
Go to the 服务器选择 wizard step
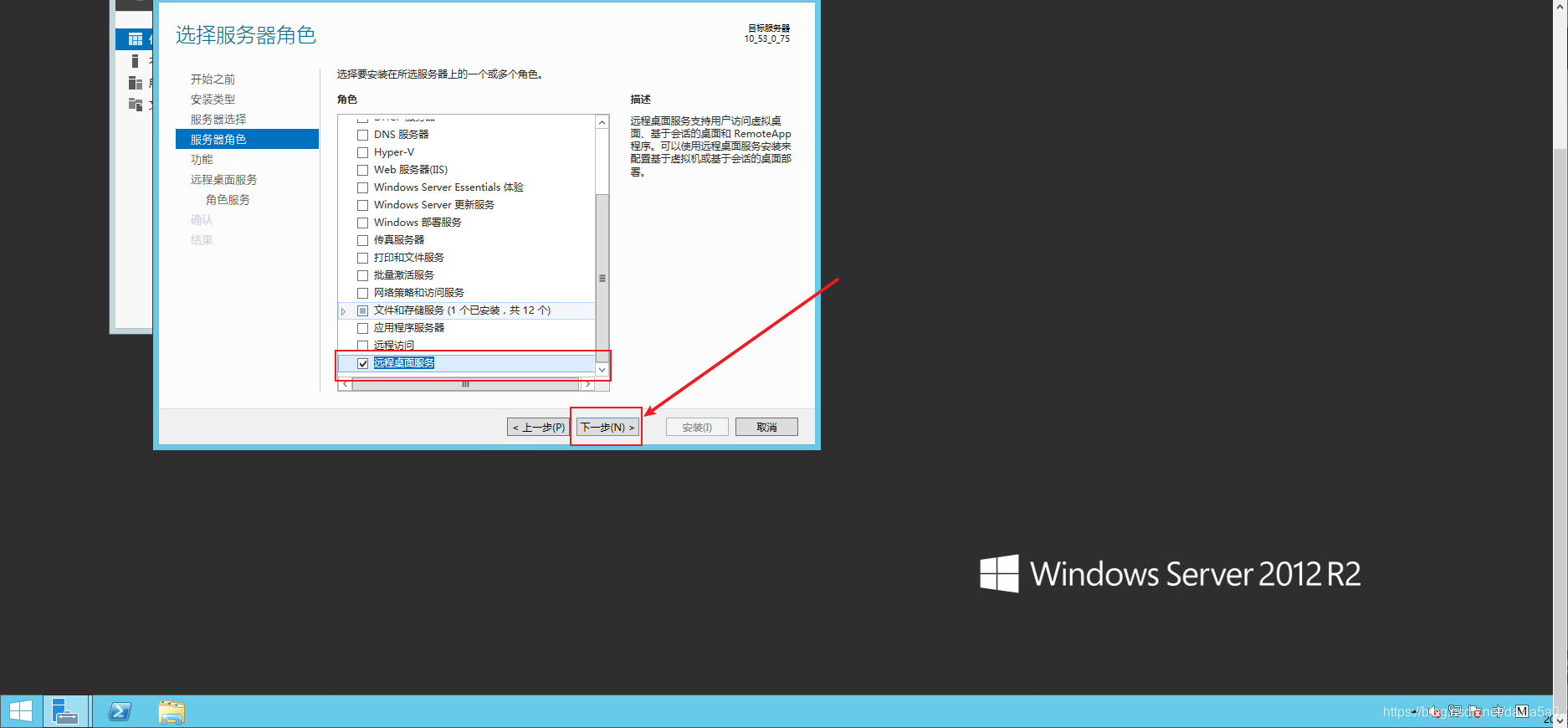218,120
